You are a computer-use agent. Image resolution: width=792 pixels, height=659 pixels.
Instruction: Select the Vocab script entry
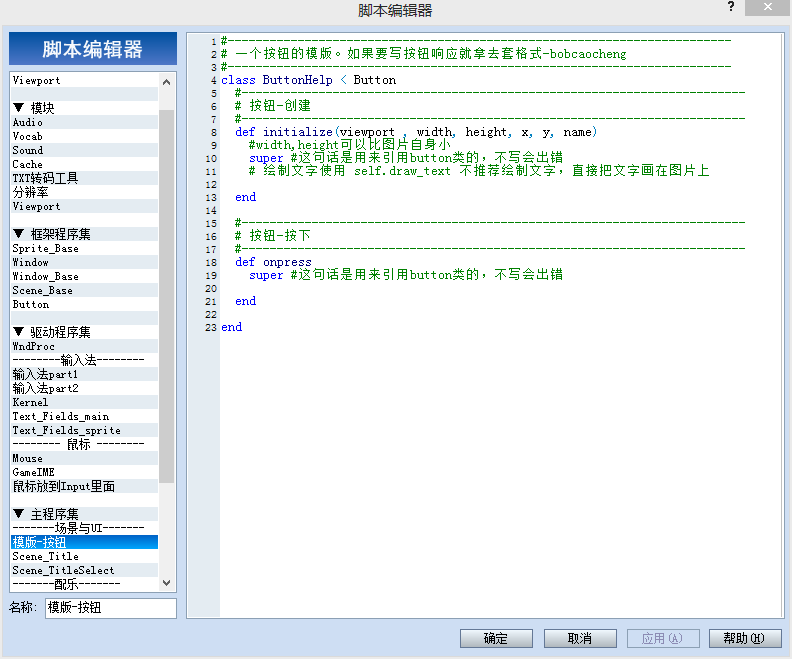[84, 136]
